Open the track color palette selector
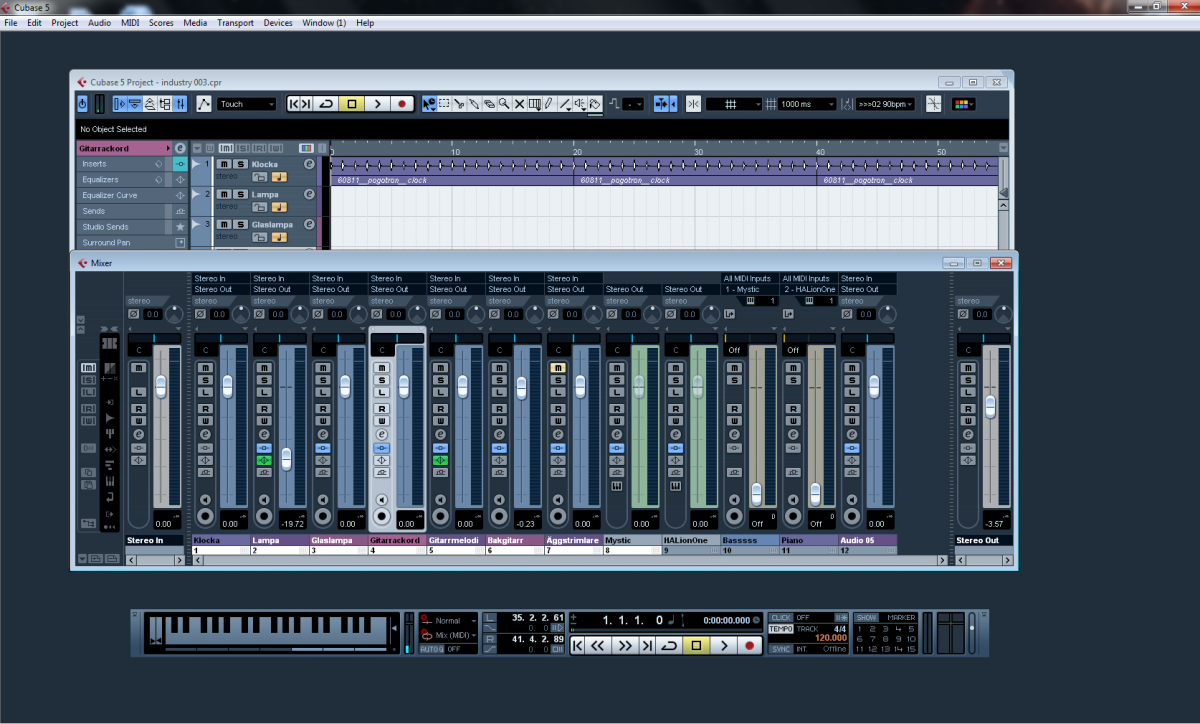The width and height of the screenshot is (1200, 724). [964, 104]
